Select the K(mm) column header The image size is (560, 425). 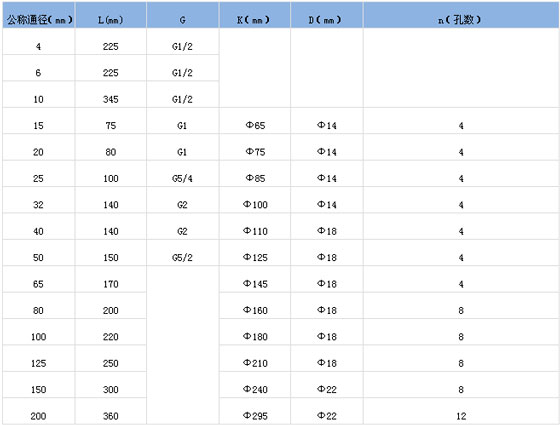click(x=255, y=15)
